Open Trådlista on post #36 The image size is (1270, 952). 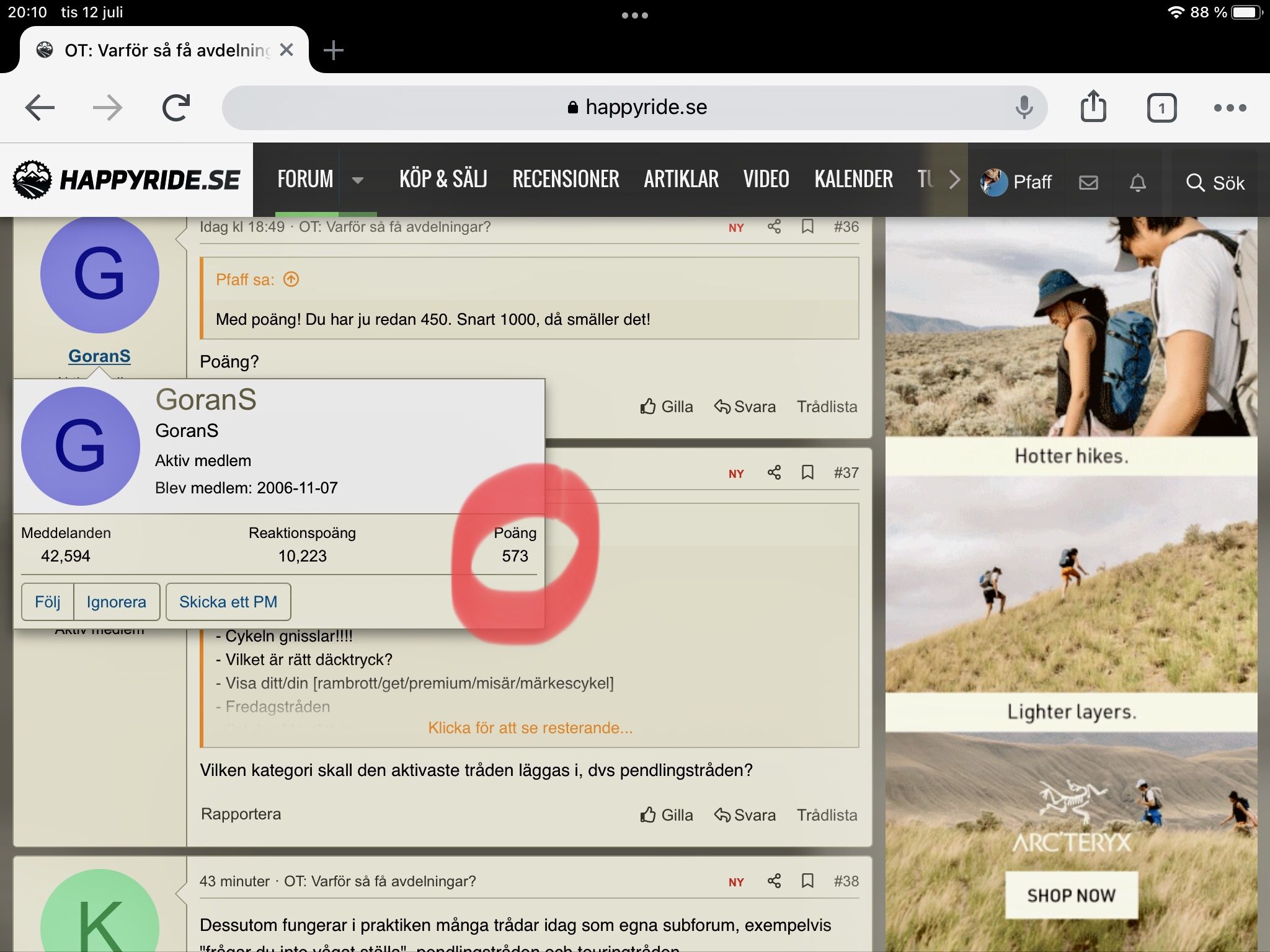[x=827, y=407]
